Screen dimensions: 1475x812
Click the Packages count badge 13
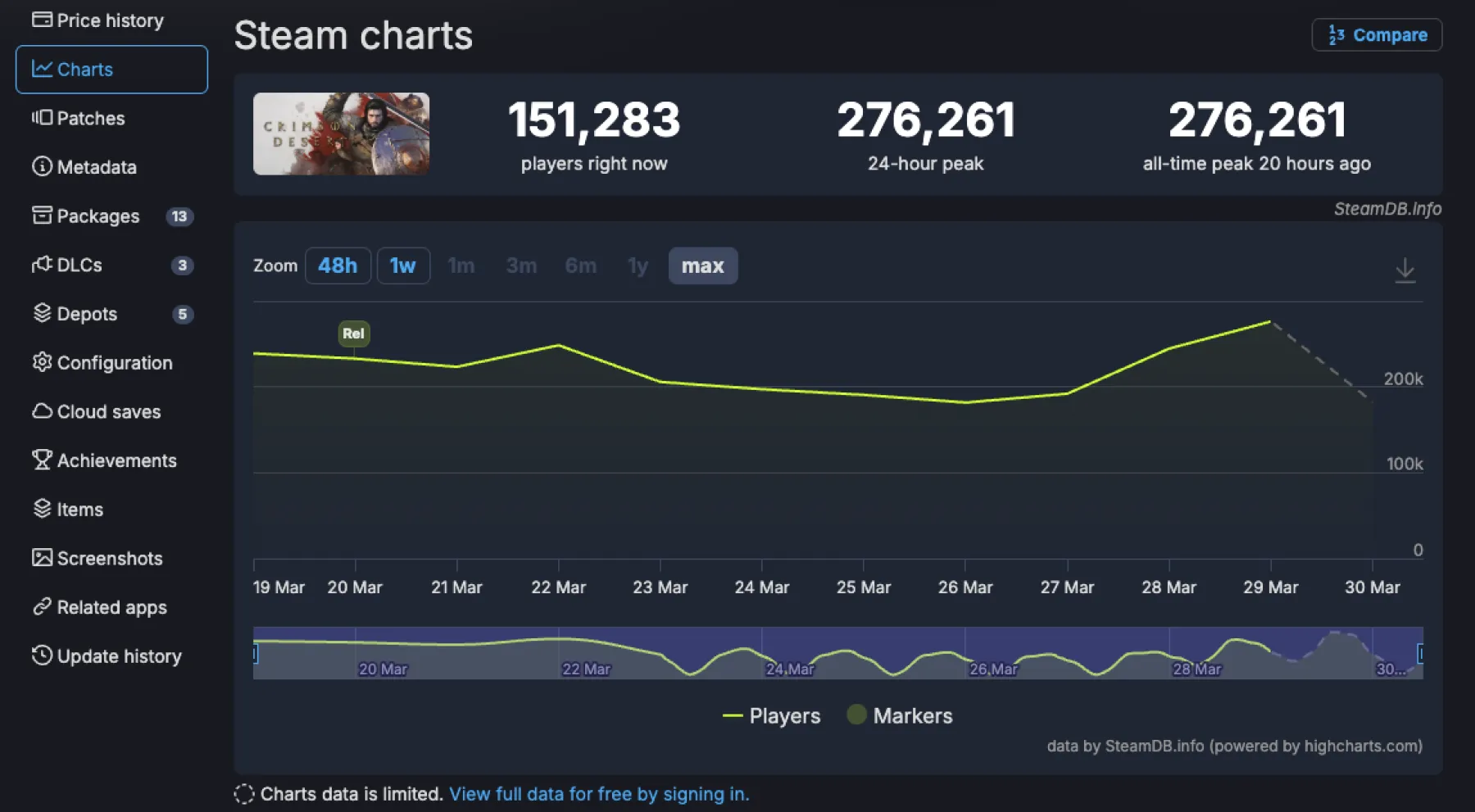coord(179,216)
